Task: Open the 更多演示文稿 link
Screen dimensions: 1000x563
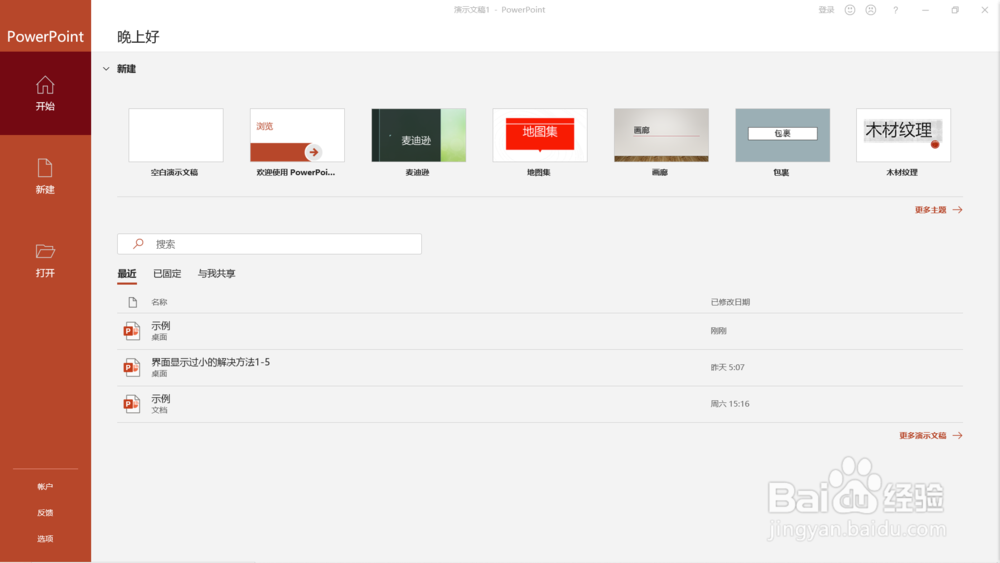Action: 923,435
